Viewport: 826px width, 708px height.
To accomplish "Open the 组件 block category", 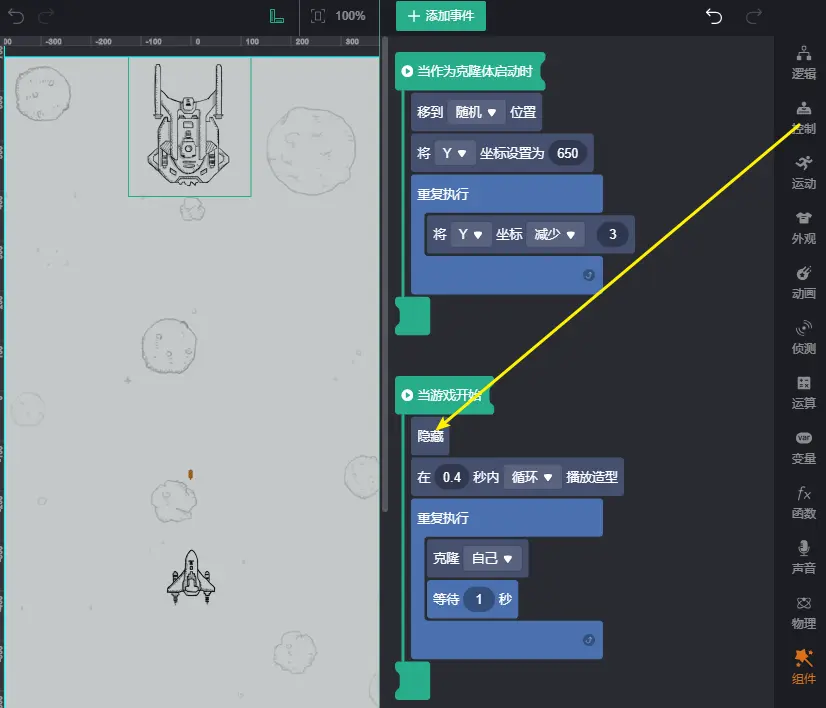I will 803,667.
